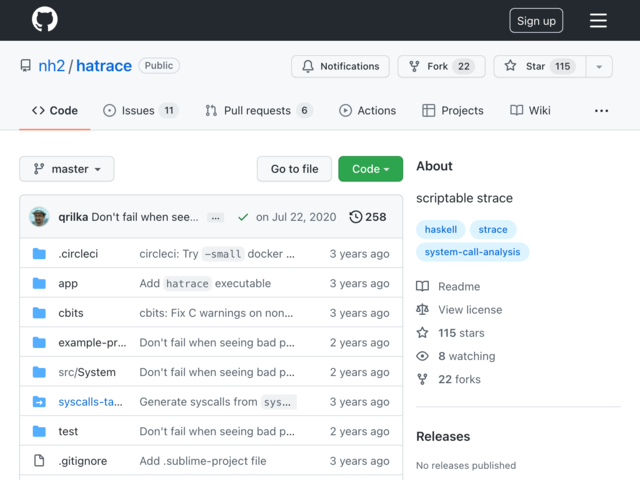Open the qrilka author link
This screenshot has height=480, width=640.
tap(73, 217)
